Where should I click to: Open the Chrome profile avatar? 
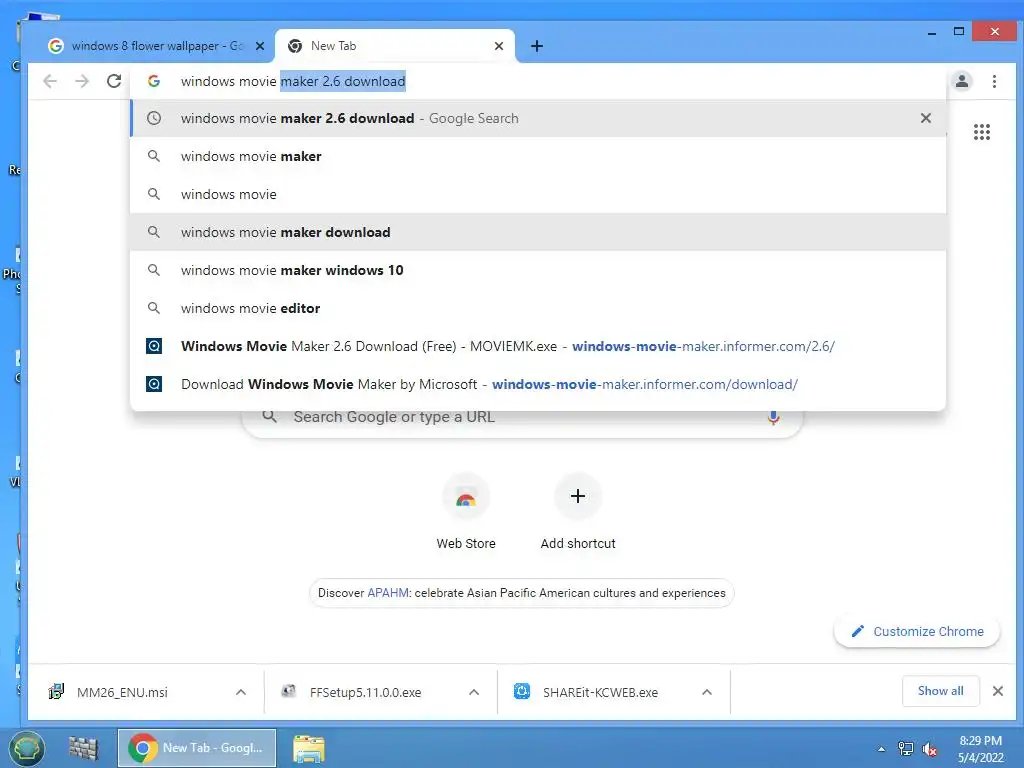(962, 81)
